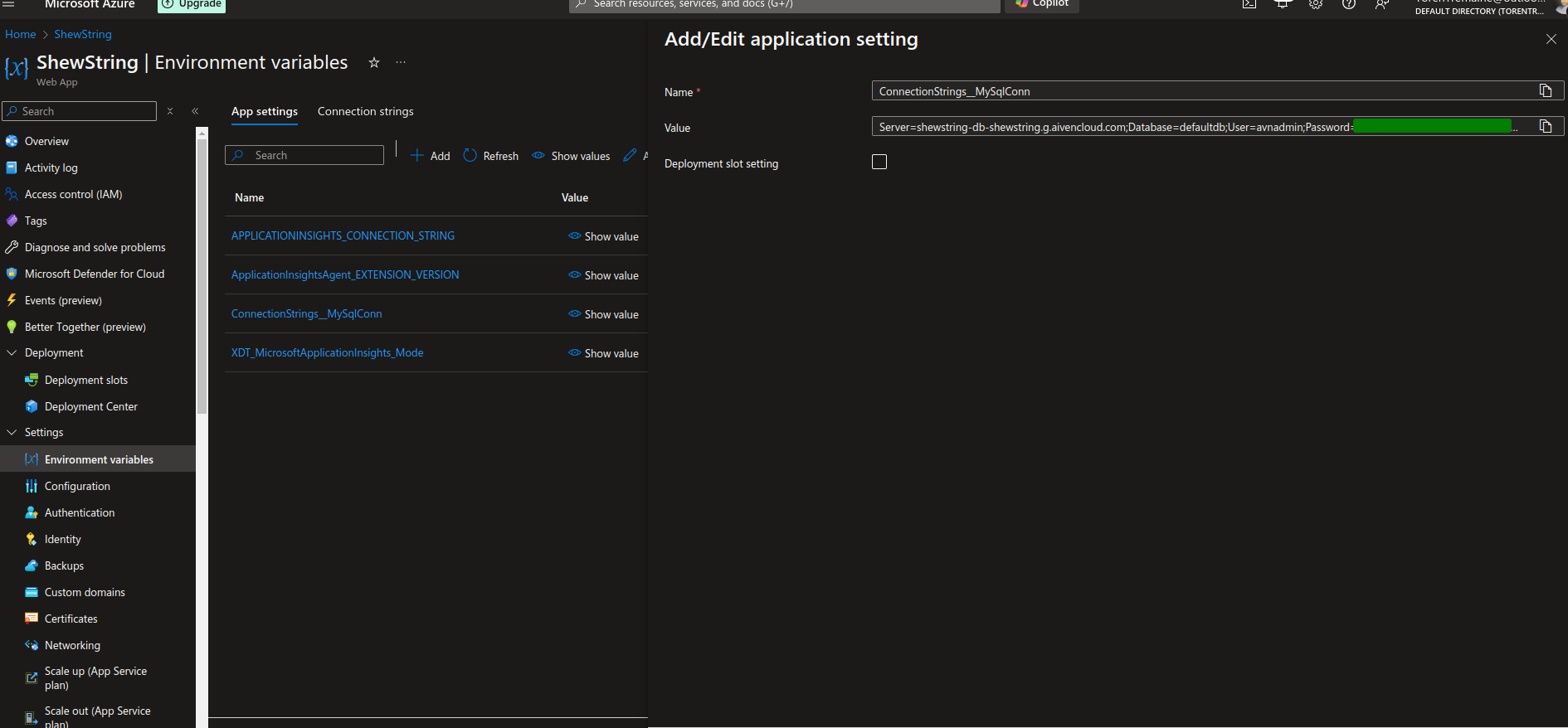Collapse the Settings section
Image resolution: width=1568 pixels, height=728 pixels.
coord(12,432)
